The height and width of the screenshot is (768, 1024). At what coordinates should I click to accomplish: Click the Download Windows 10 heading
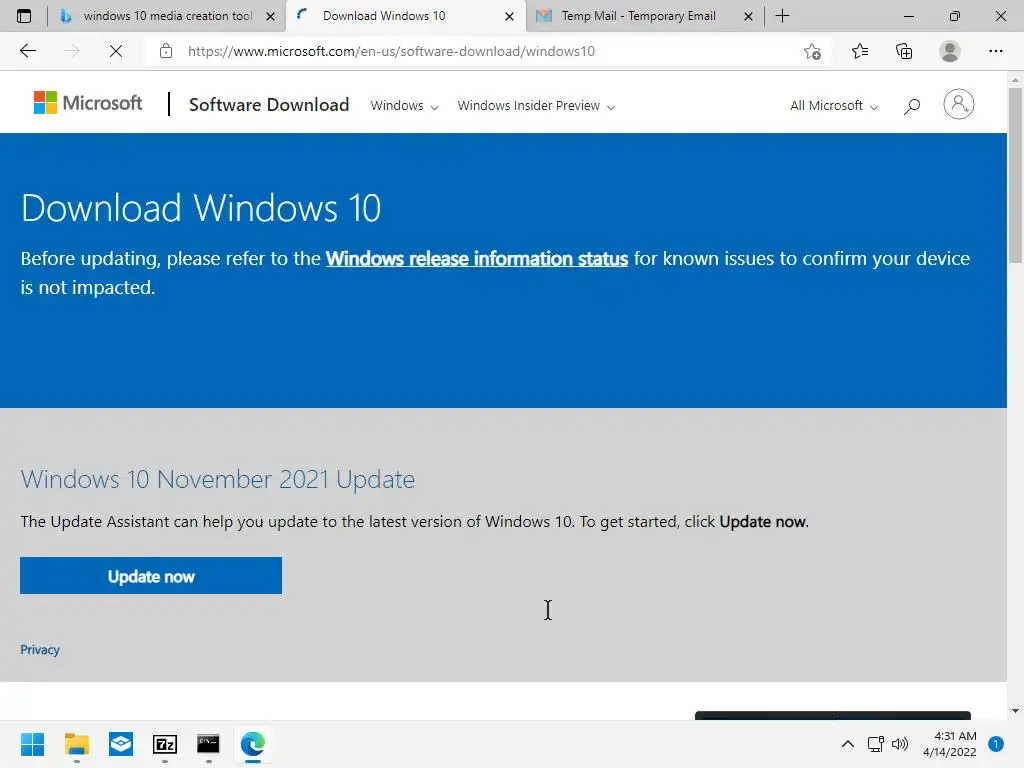click(x=200, y=208)
